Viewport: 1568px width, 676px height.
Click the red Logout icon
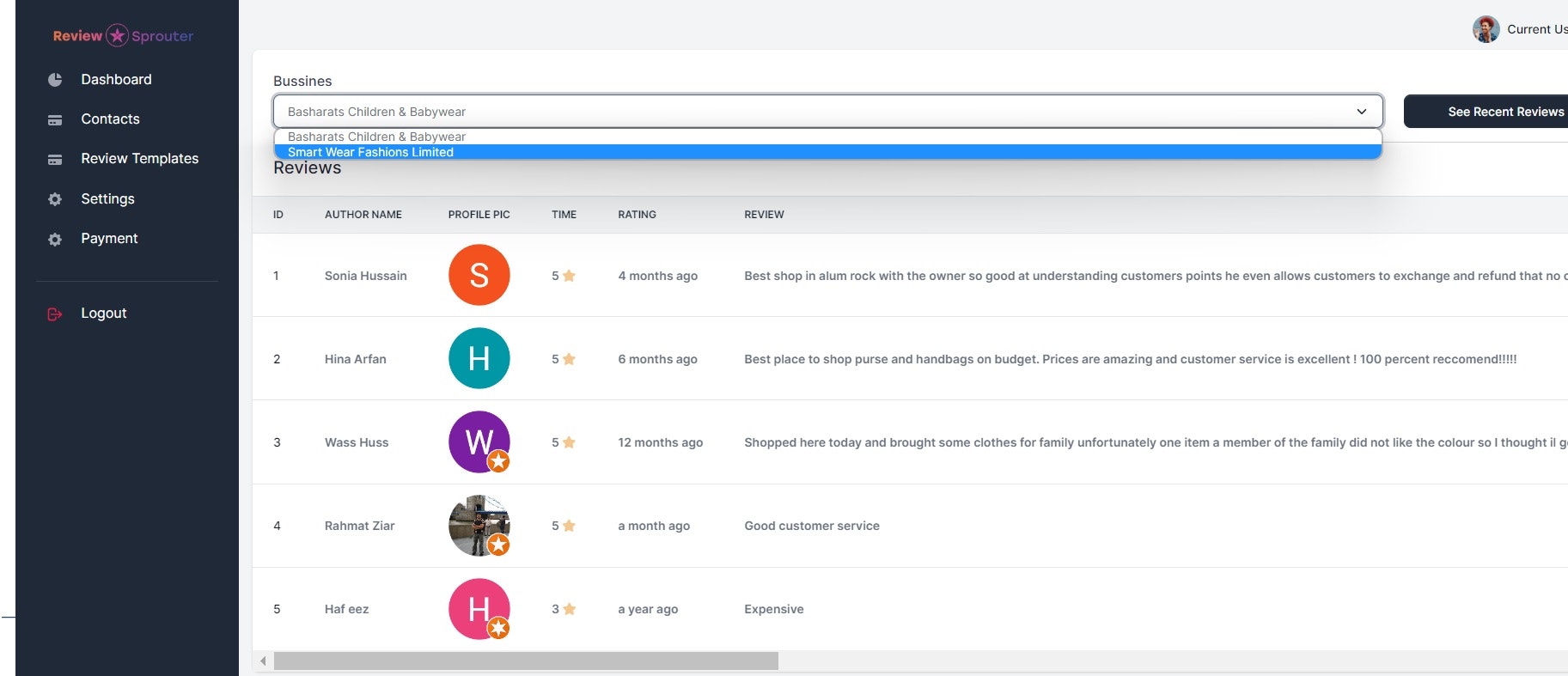tap(55, 314)
